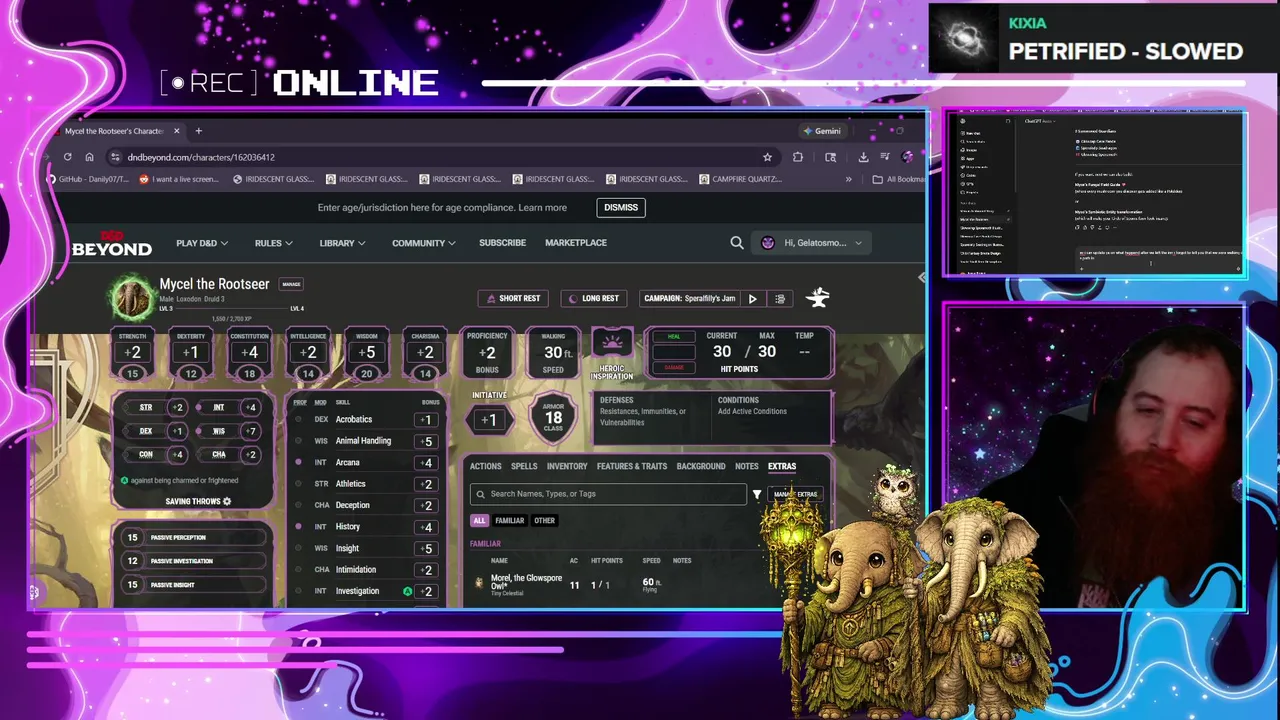Open the Gemini button in the browser
1280x720 pixels.
pos(821,131)
